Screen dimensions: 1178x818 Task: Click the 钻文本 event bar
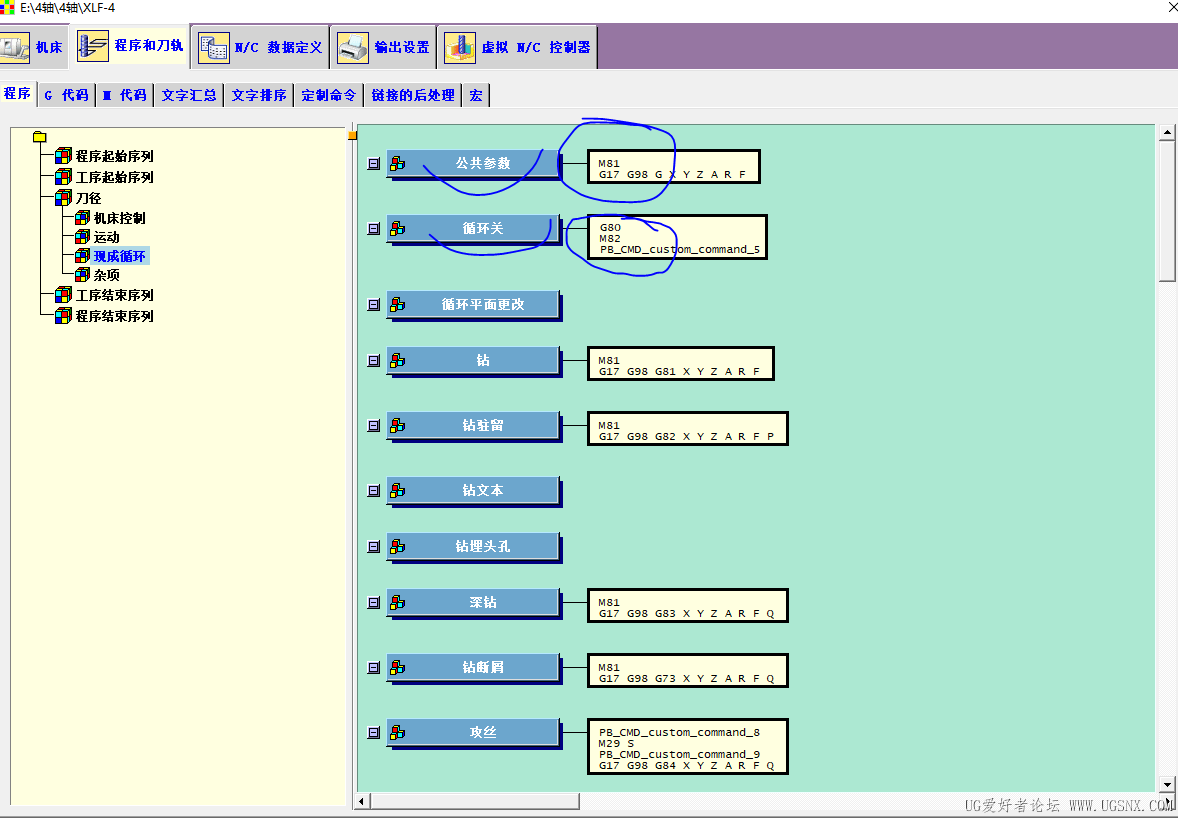(x=473, y=490)
